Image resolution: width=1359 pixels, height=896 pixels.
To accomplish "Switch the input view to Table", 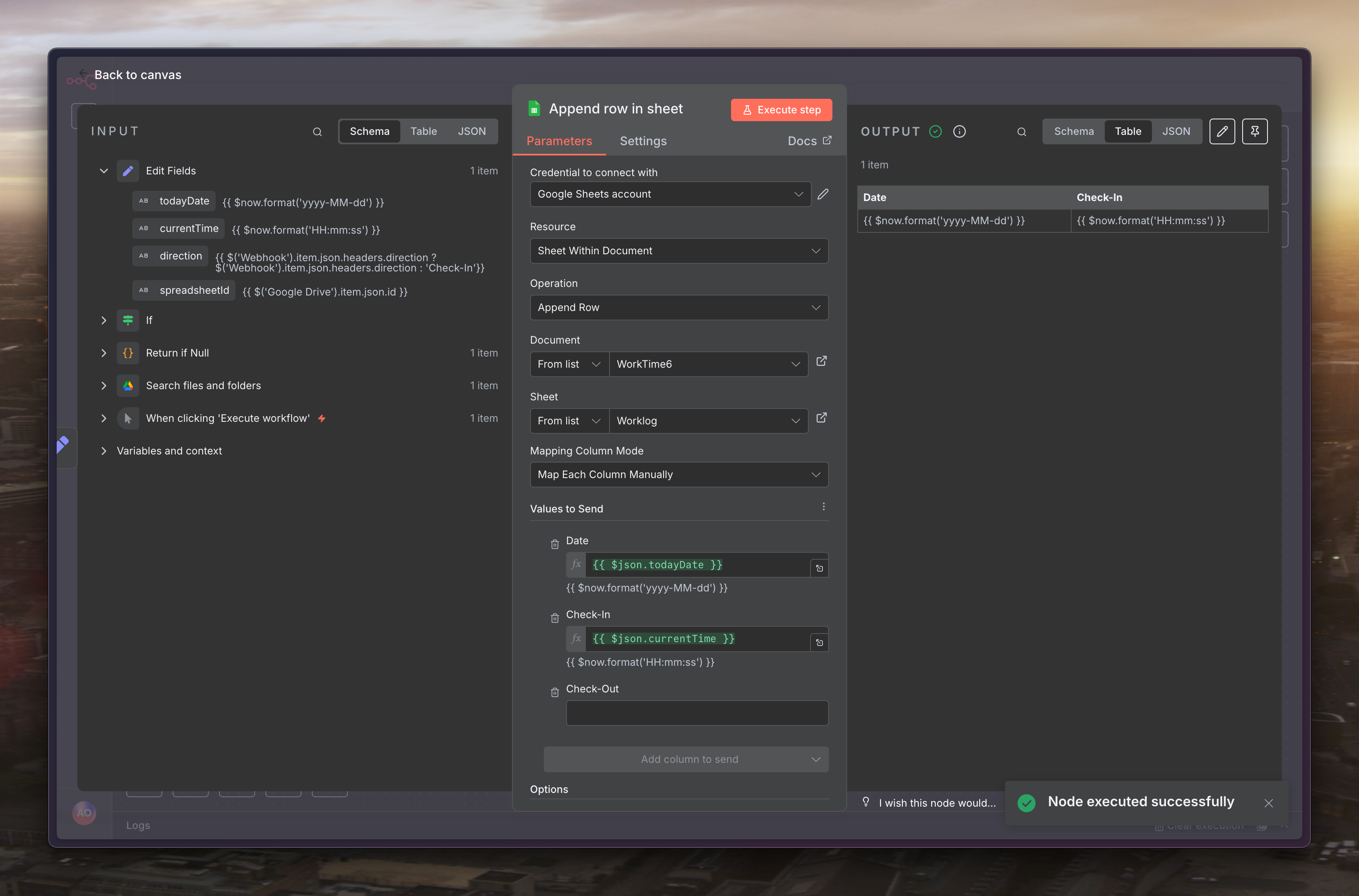I will [424, 131].
